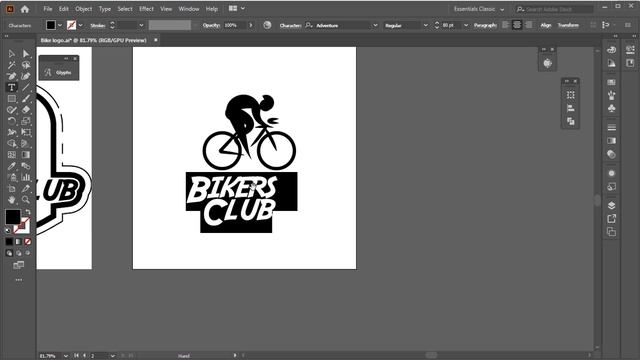
Task: Select the Free Transform tool
Action: pyautogui.click(x=26, y=132)
